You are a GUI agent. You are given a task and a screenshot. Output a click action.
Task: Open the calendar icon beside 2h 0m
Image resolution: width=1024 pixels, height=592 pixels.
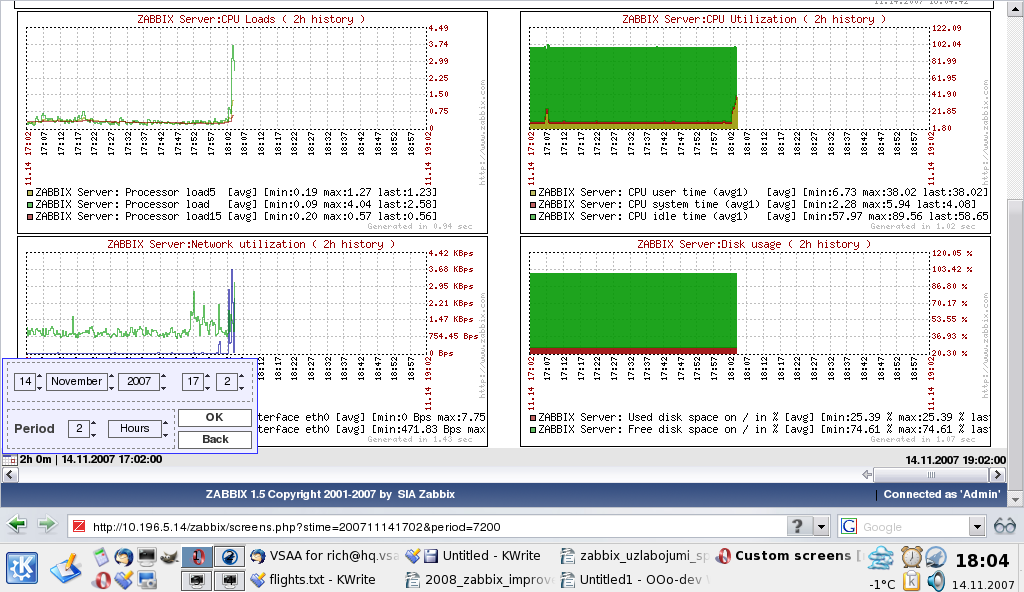(x=10, y=459)
